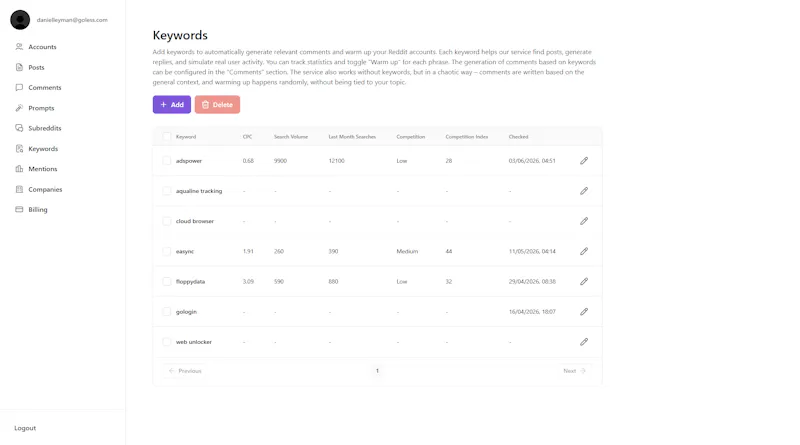Check the gologin row checkbox
Image resolution: width=800 pixels, height=445 pixels.
click(x=167, y=311)
